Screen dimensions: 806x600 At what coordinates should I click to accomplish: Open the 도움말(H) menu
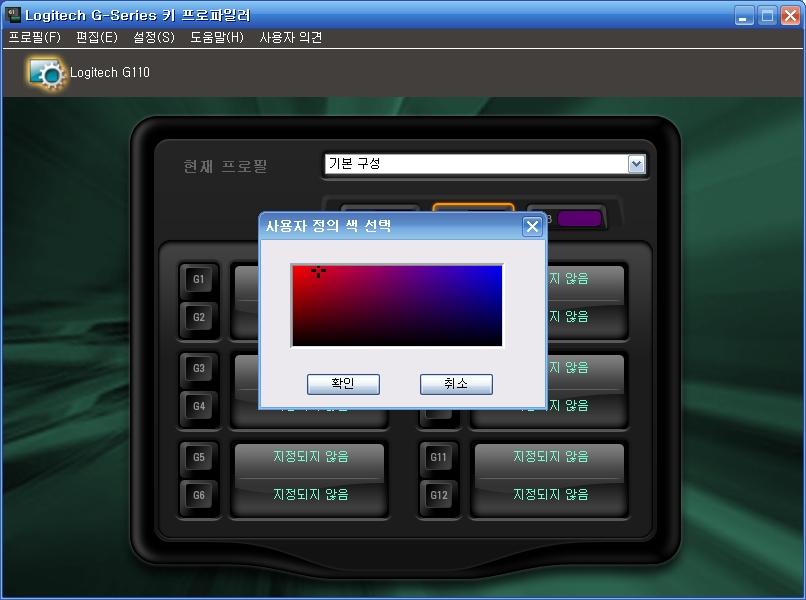point(216,38)
